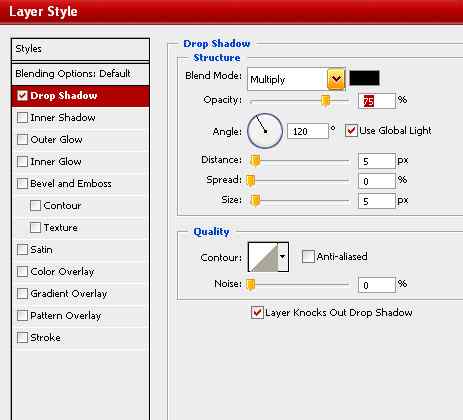Enable the Pattern Overlay checkbox
Screen dimensions: 463x420
[22, 316]
